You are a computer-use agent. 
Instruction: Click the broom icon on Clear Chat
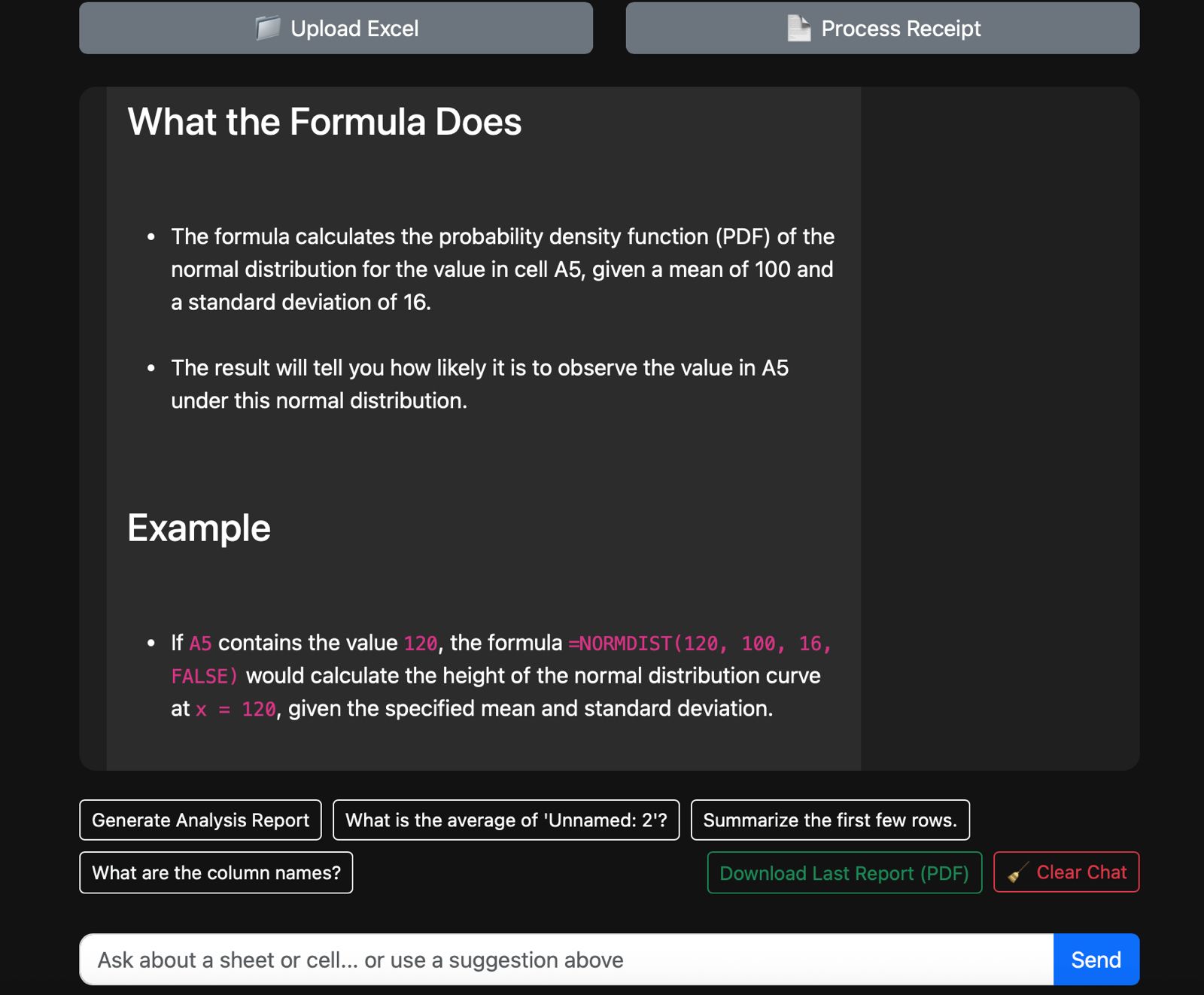point(1018,873)
